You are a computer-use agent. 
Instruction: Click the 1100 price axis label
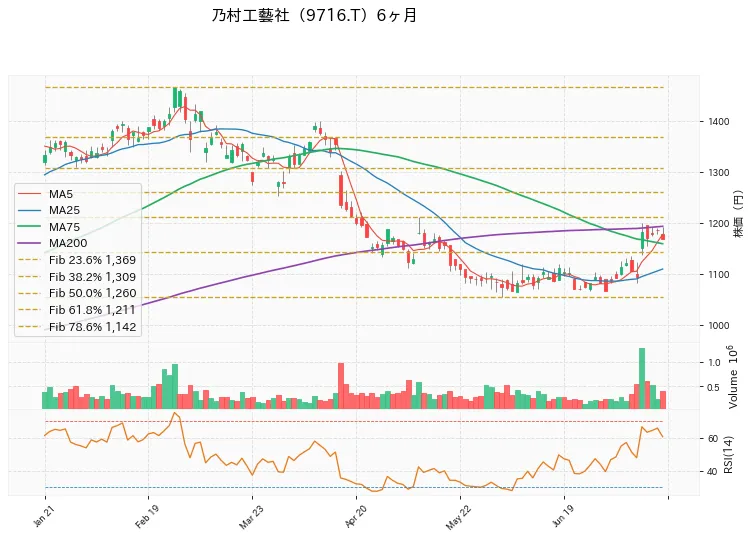pyautogui.click(x=718, y=275)
